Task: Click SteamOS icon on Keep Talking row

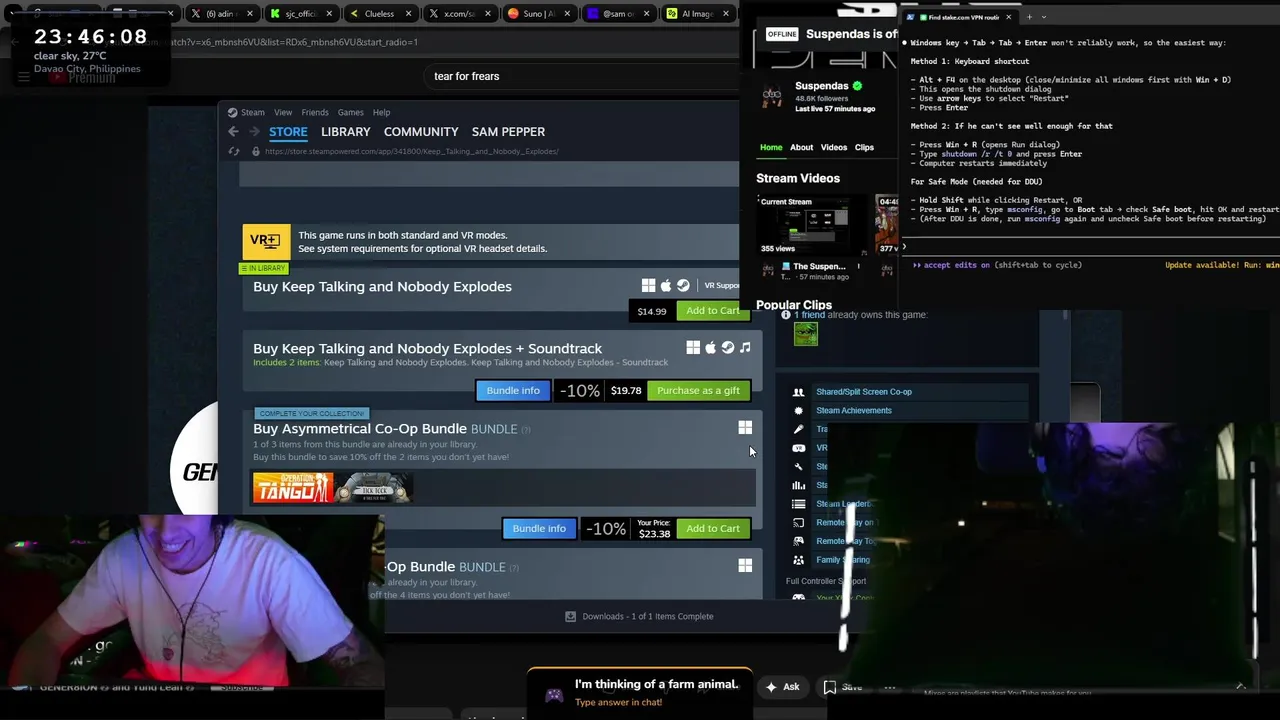Action: point(683,286)
